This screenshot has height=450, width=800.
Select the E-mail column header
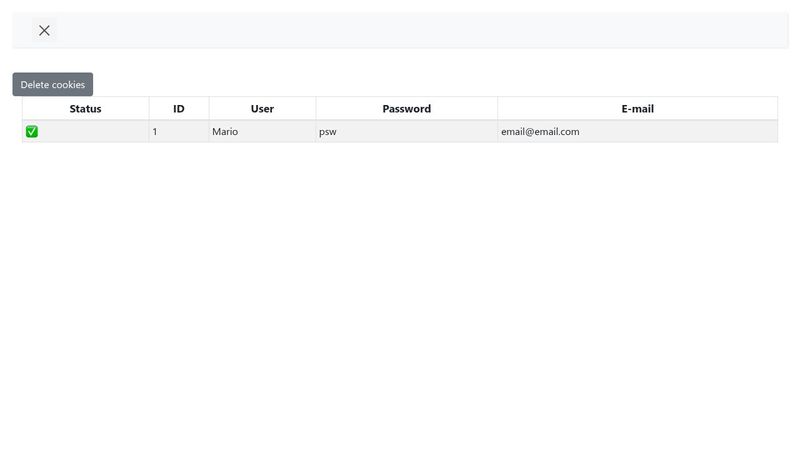click(x=637, y=108)
